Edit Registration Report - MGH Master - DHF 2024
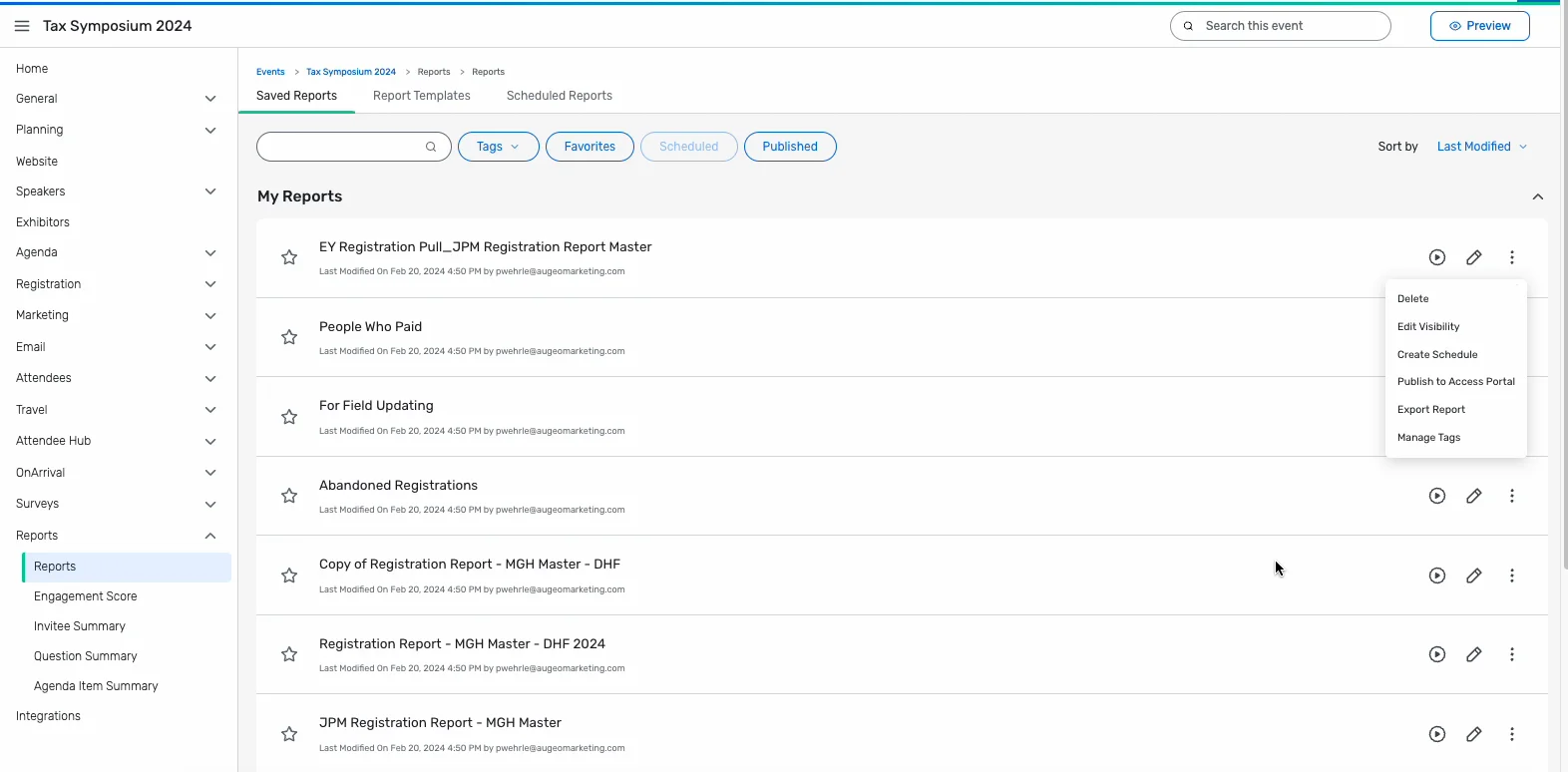1568x772 pixels. point(1474,654)
